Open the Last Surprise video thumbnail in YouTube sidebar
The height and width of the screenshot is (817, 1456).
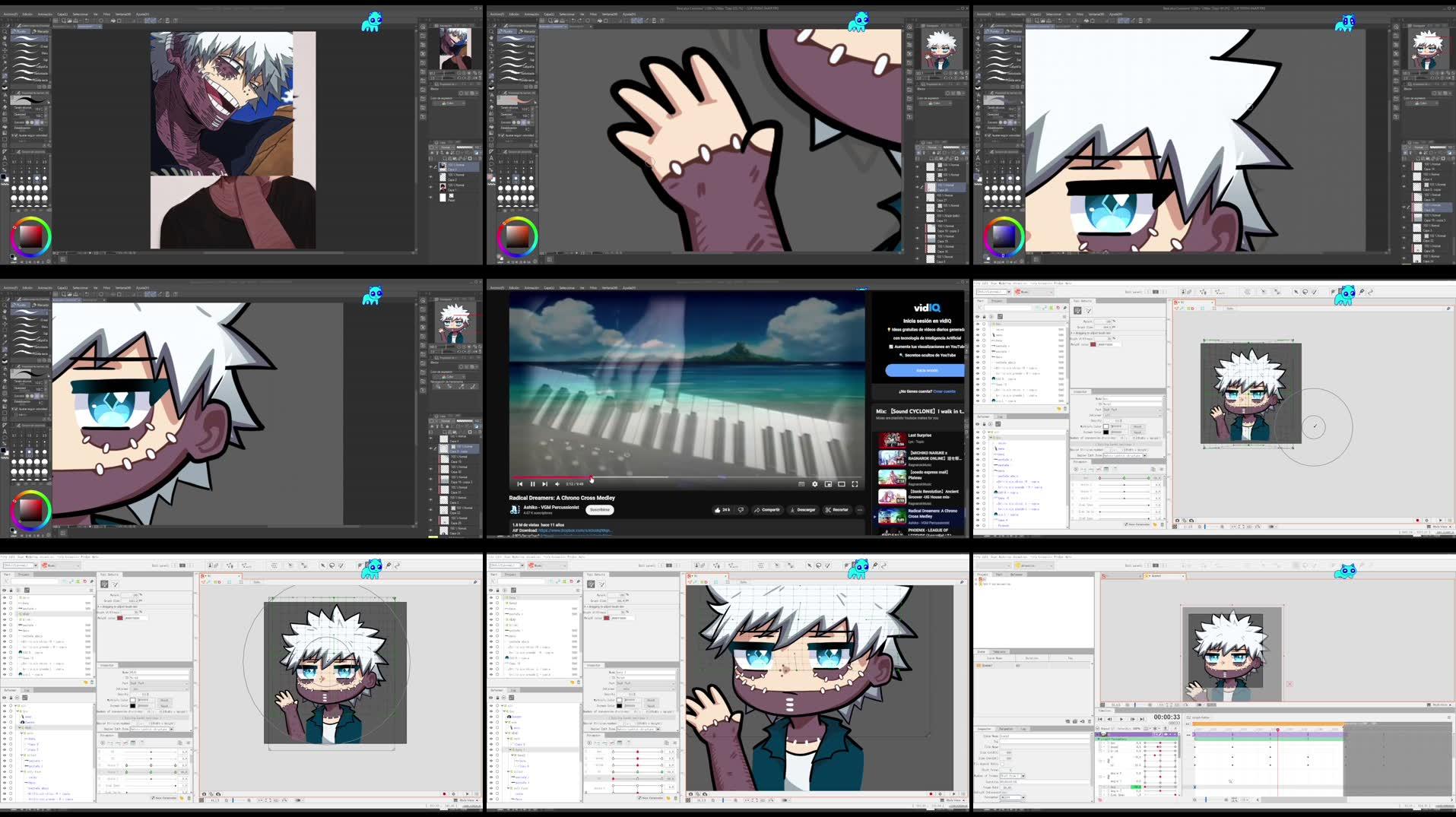[x=891, y=439]
